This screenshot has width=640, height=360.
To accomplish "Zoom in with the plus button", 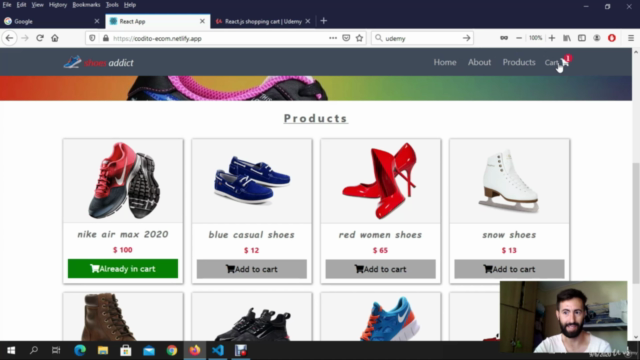I will pos(552,38).
